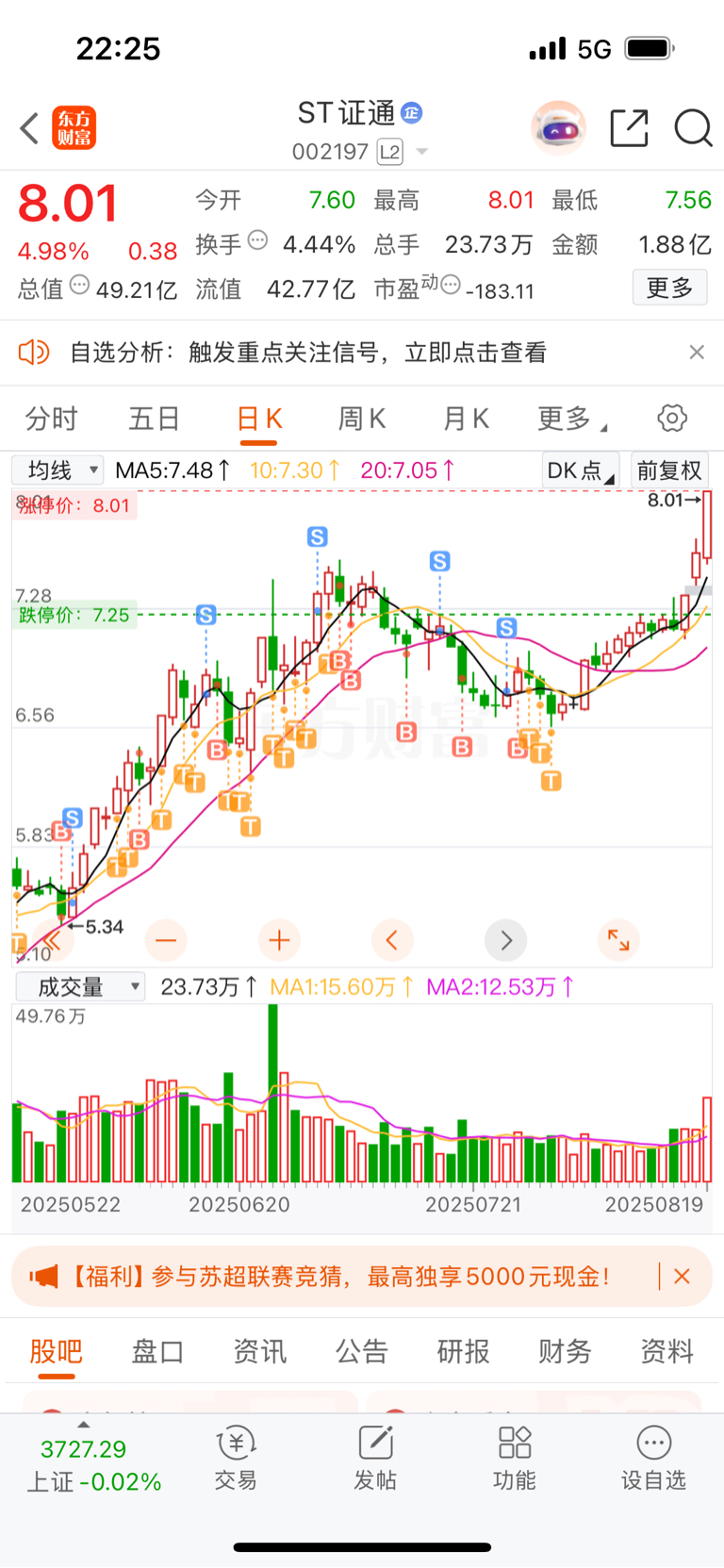The height and width of the screenshot is (1568, 724).
Task: Jump to earliest data double-arrow icon
Action: [x=53, y=940]
